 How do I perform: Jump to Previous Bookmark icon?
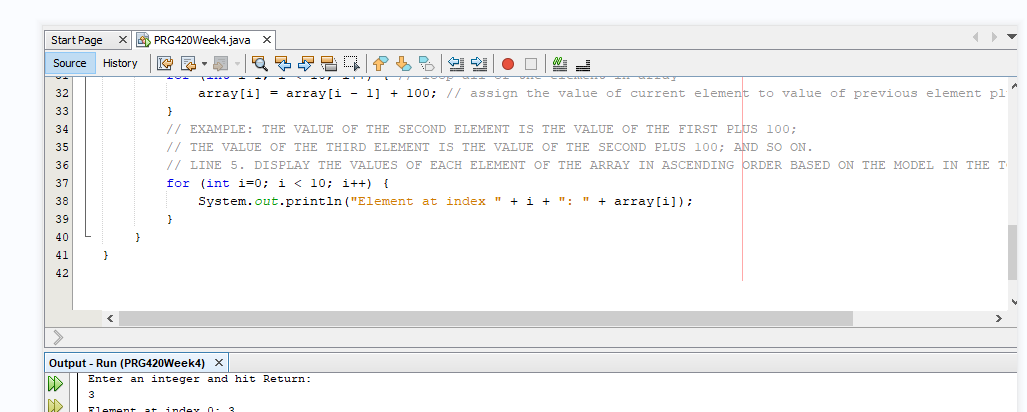(x=381, y=64)
